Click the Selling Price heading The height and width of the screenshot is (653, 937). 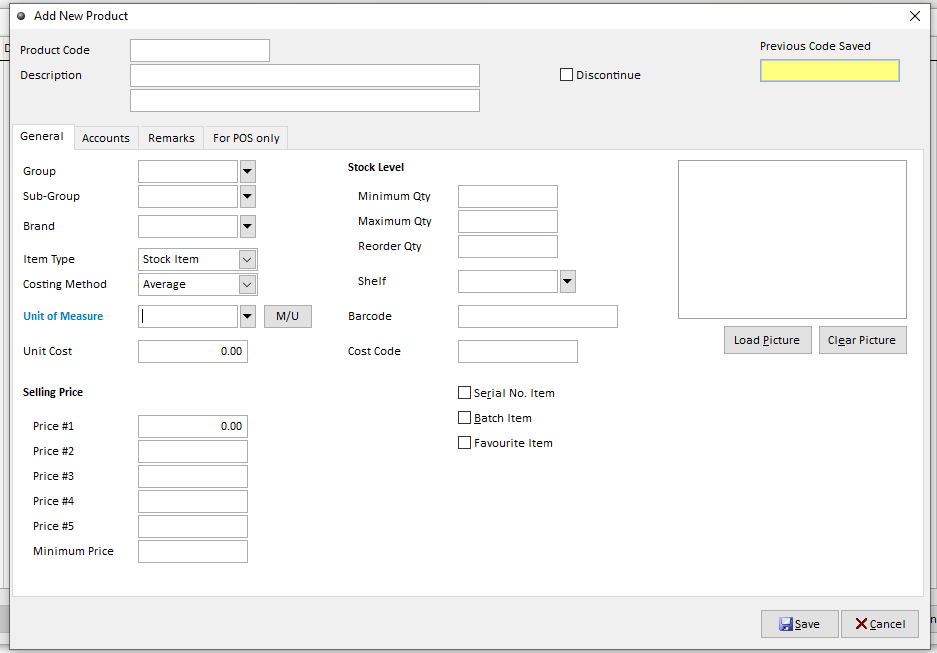click(x=53, y=392)
